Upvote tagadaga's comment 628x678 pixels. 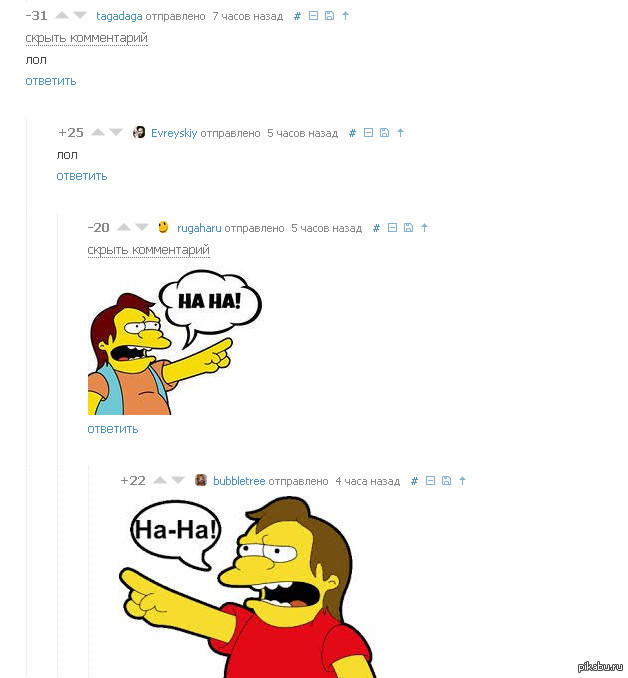pyautogui.click(x=62, y=16)
